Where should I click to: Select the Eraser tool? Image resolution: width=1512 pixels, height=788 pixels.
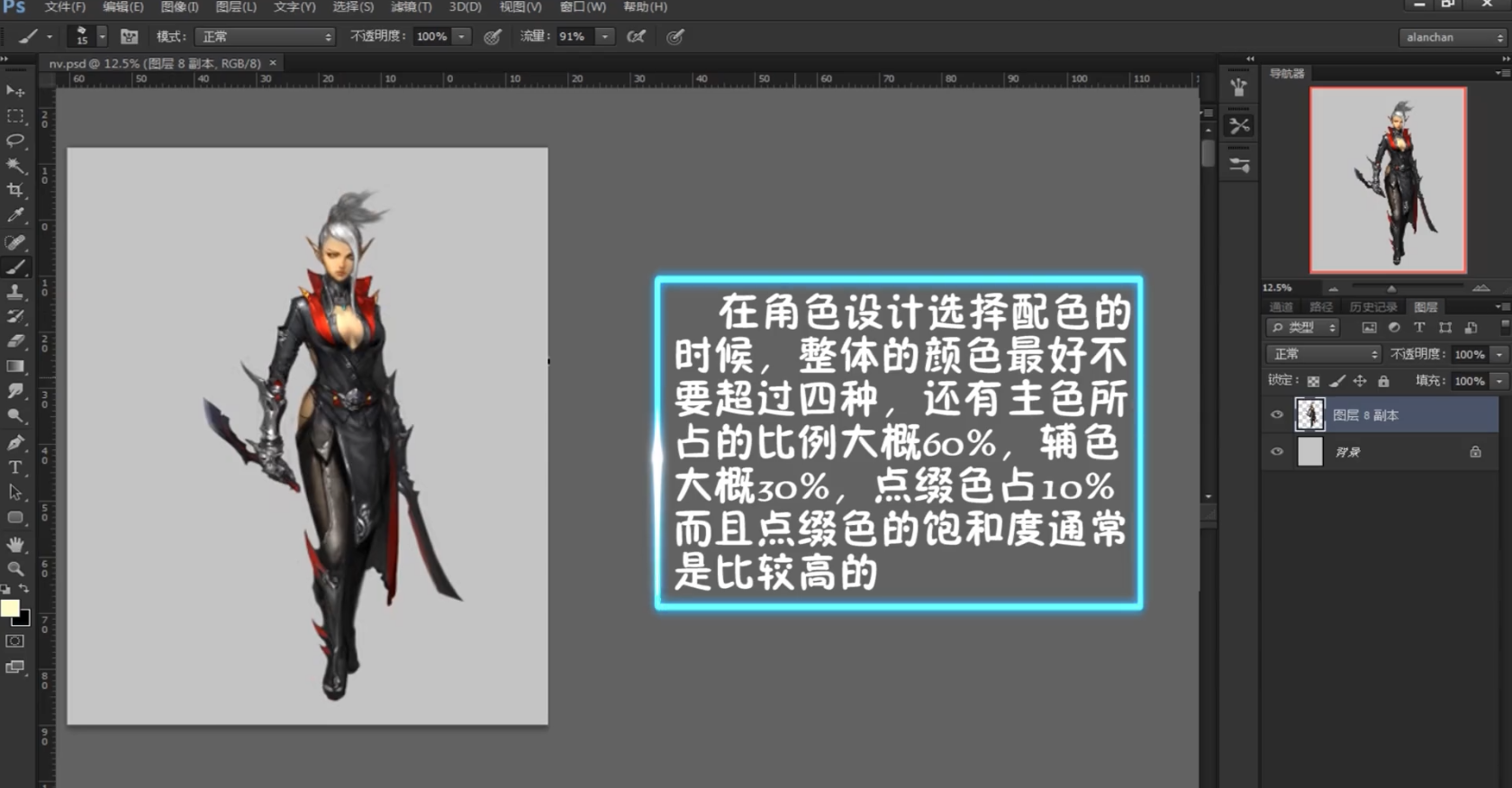pyautogui.click(x=15, y=341)
